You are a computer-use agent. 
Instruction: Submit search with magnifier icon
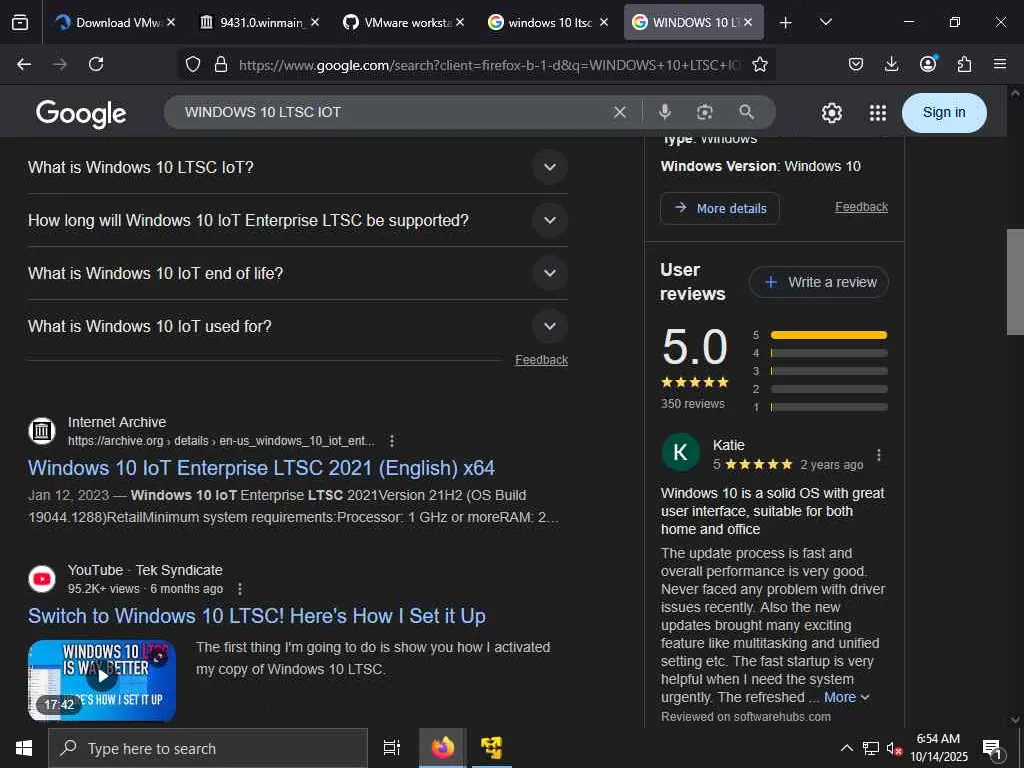click(746, 112)
